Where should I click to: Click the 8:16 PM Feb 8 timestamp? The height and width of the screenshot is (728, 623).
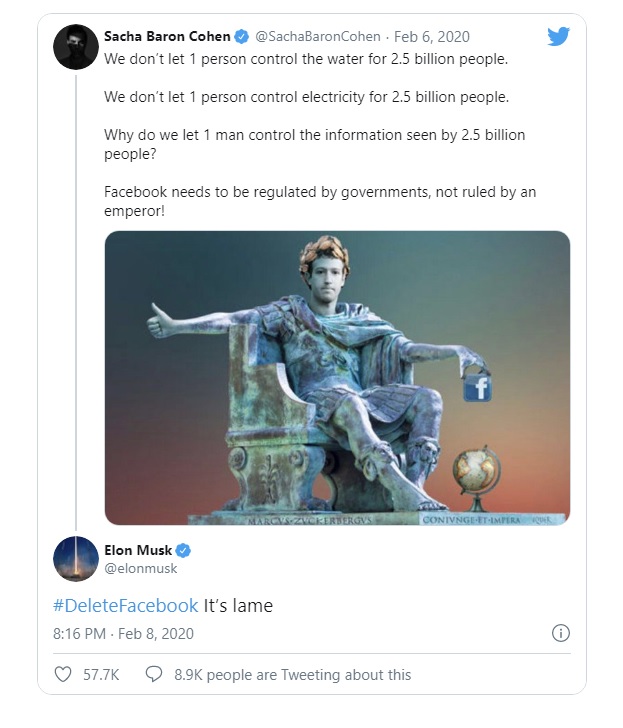(123, 633)
